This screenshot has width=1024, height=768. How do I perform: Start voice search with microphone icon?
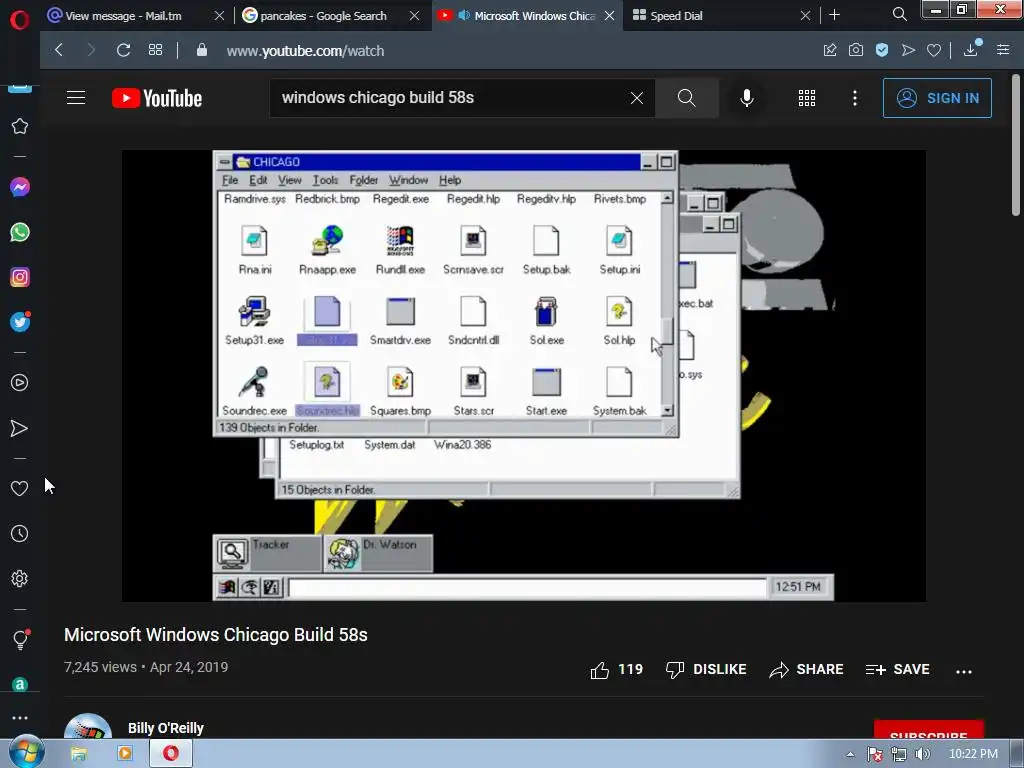pyautogui.click(x=746, y=98)
